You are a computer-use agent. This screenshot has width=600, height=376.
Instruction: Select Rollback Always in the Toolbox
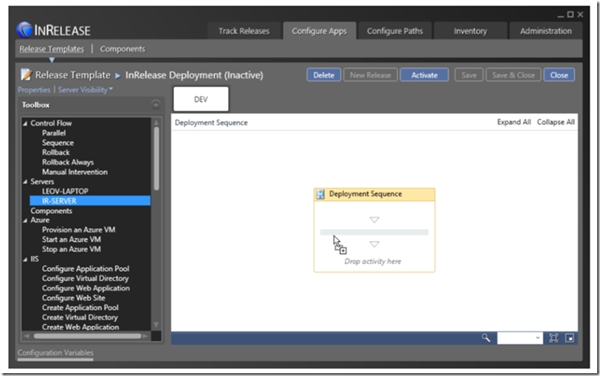pos(68,162)
